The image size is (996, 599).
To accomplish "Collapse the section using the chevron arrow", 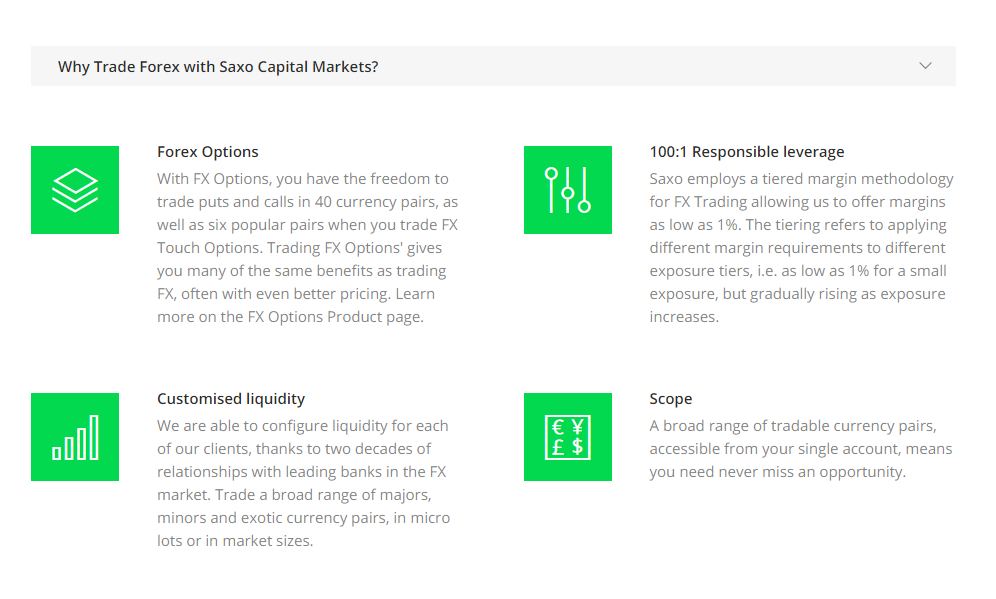I will (x=925, y=66).
